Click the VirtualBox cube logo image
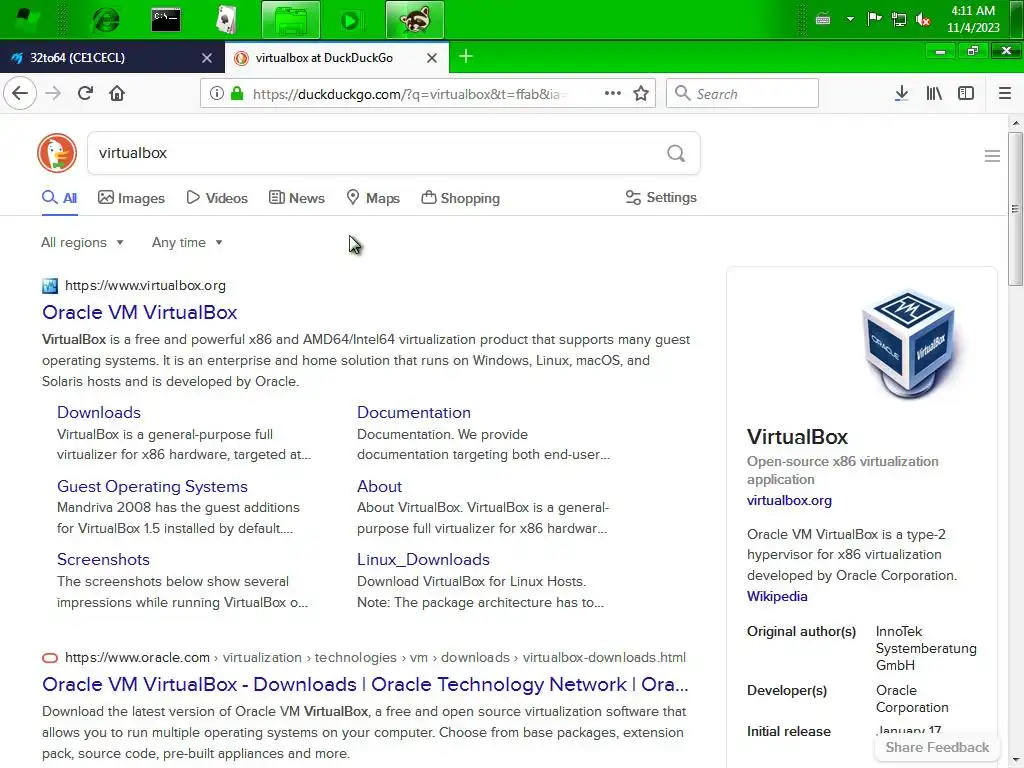Viewport: 1024px width, 768px height. 908,344
